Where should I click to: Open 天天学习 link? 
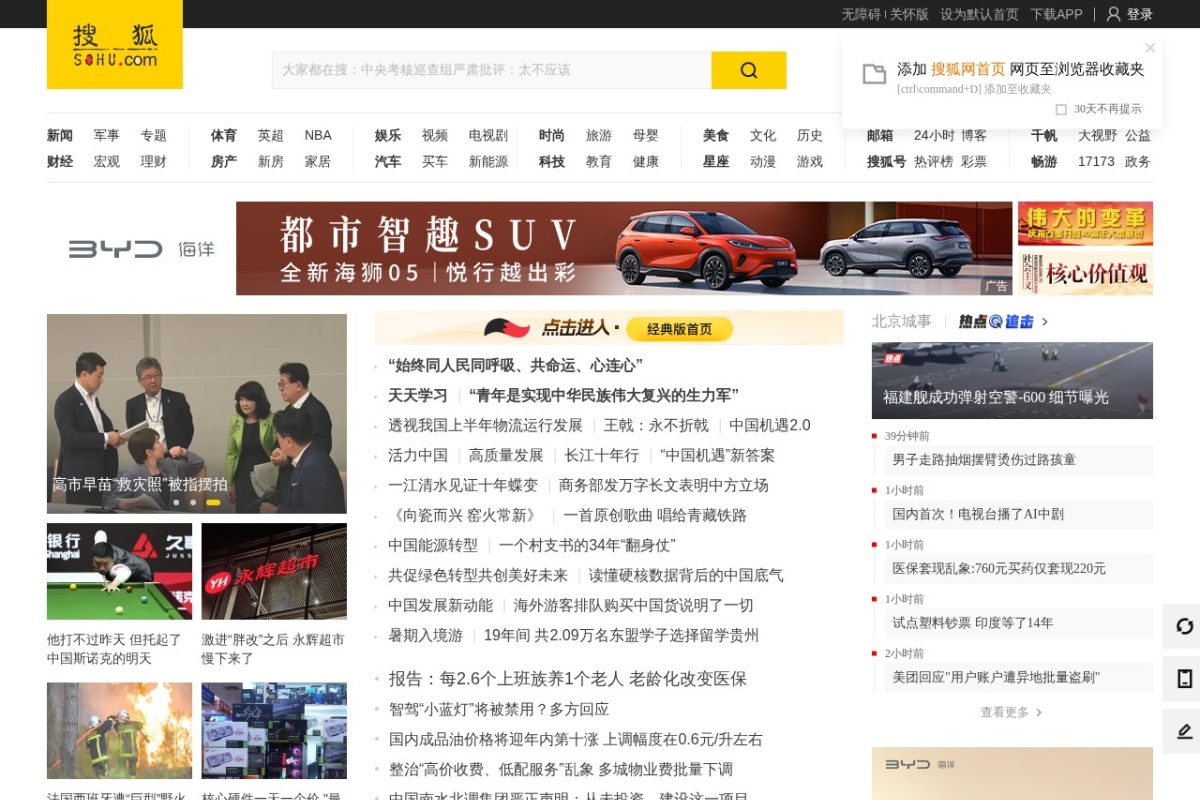(418, 395)
